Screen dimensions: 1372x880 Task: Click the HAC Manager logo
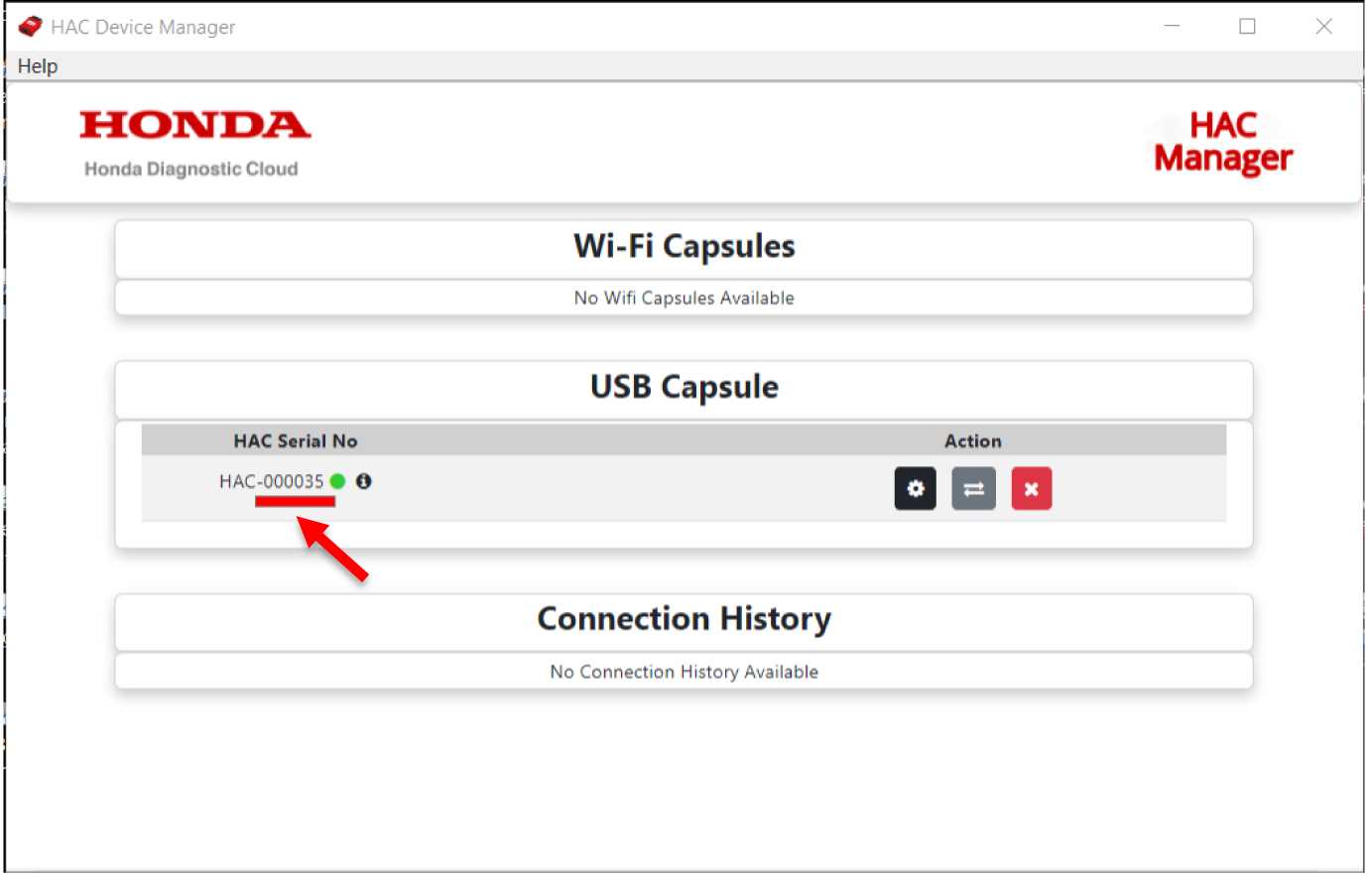[1223, 143]
